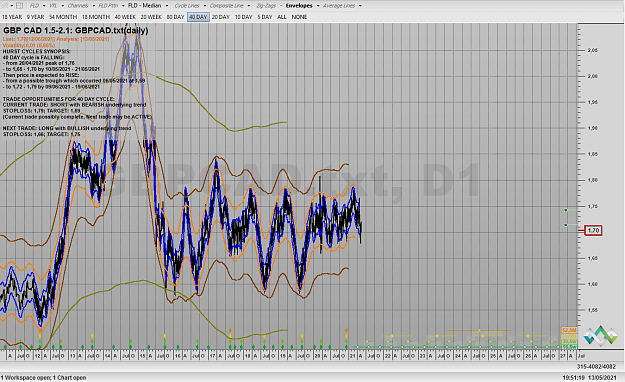Viewport: 625px width, 382px height.
Task: Click the red 1,70 current price label
Action: pyautogui.click(x=594, y=230)
